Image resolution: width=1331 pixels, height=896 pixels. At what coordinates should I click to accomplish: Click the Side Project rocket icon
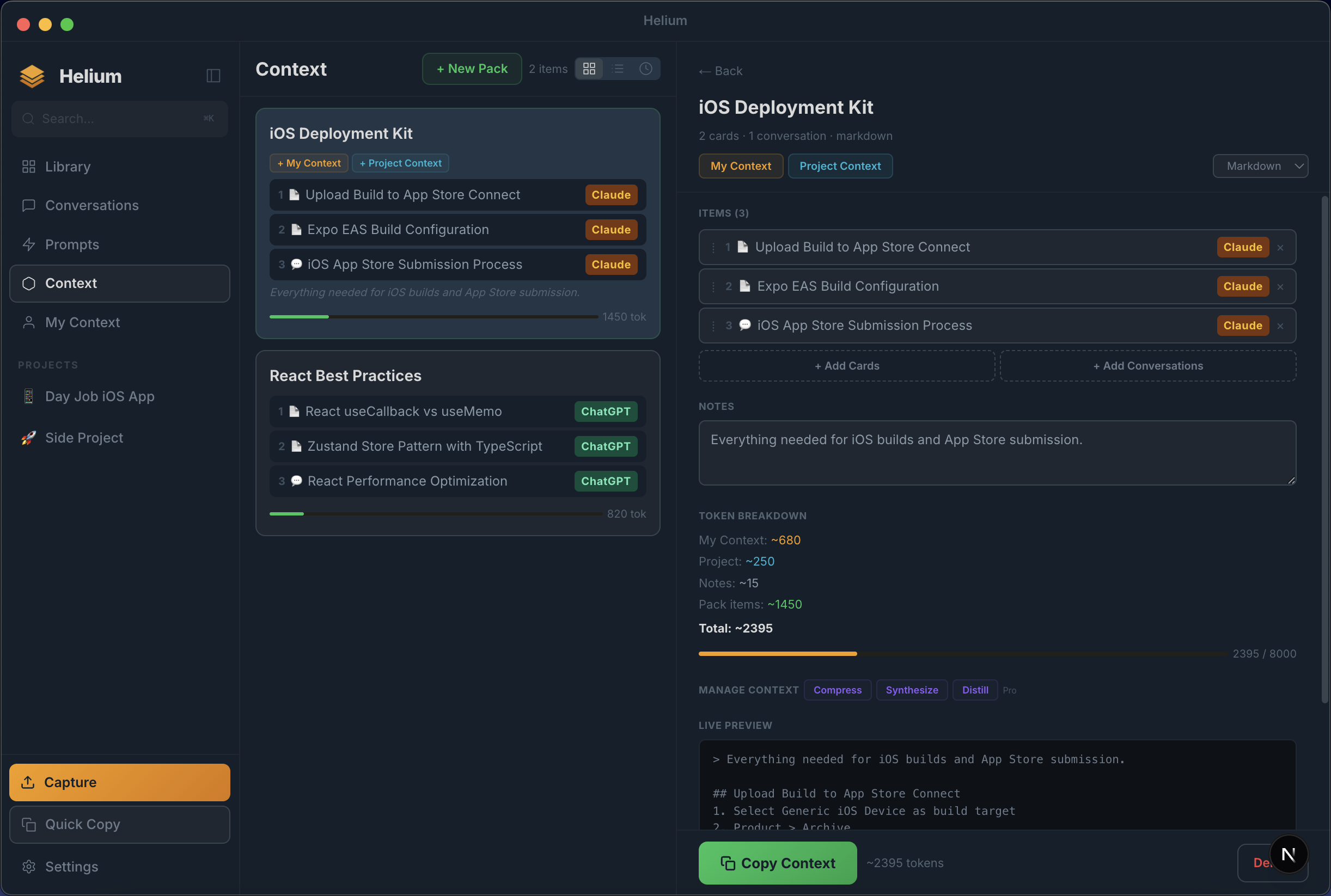pos(27,437)
